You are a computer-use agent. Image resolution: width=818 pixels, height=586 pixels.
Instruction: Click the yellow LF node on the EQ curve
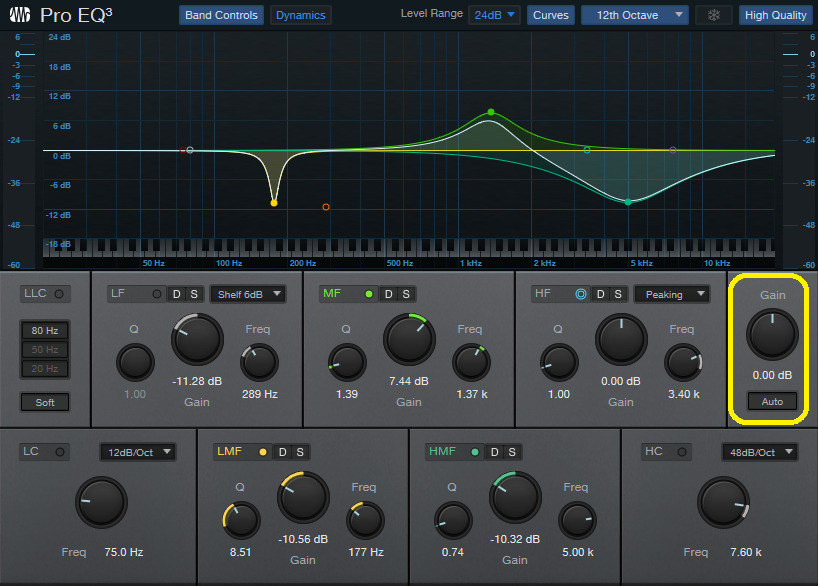(273, 202)
